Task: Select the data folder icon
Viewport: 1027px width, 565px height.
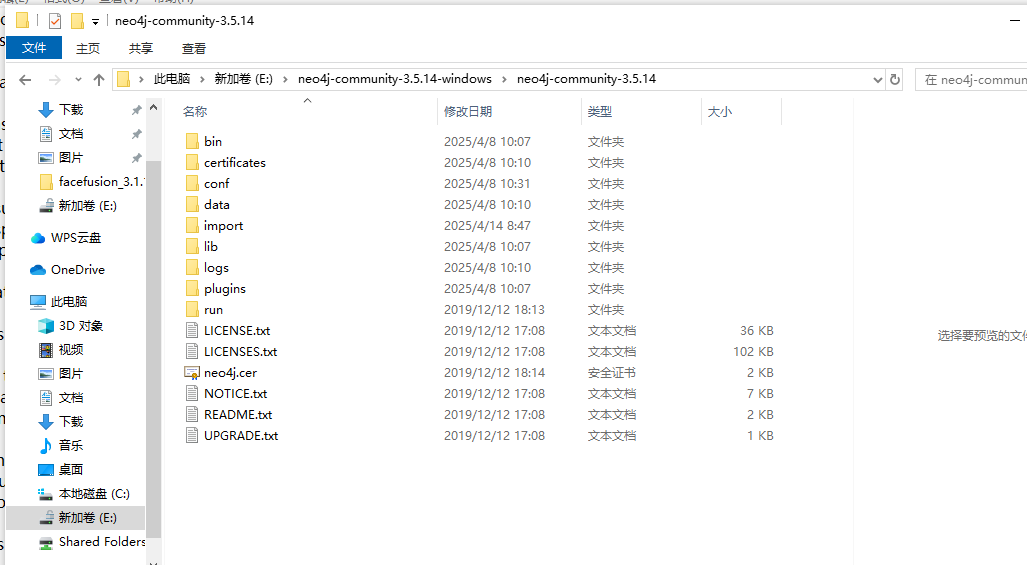Action: (x=192, y=204)
